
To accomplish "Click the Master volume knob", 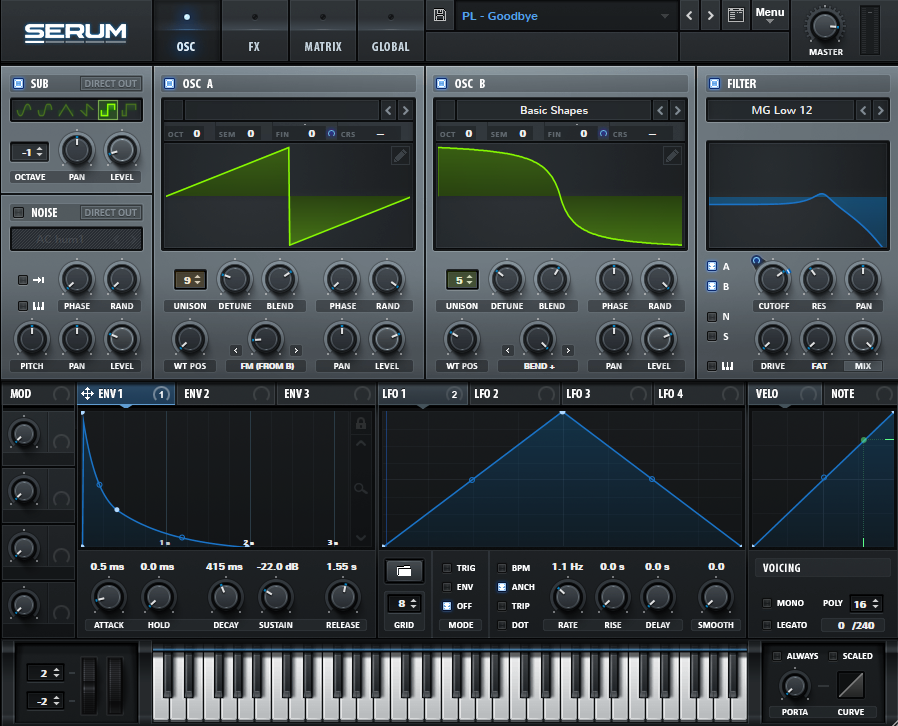I will pos(825,27).
